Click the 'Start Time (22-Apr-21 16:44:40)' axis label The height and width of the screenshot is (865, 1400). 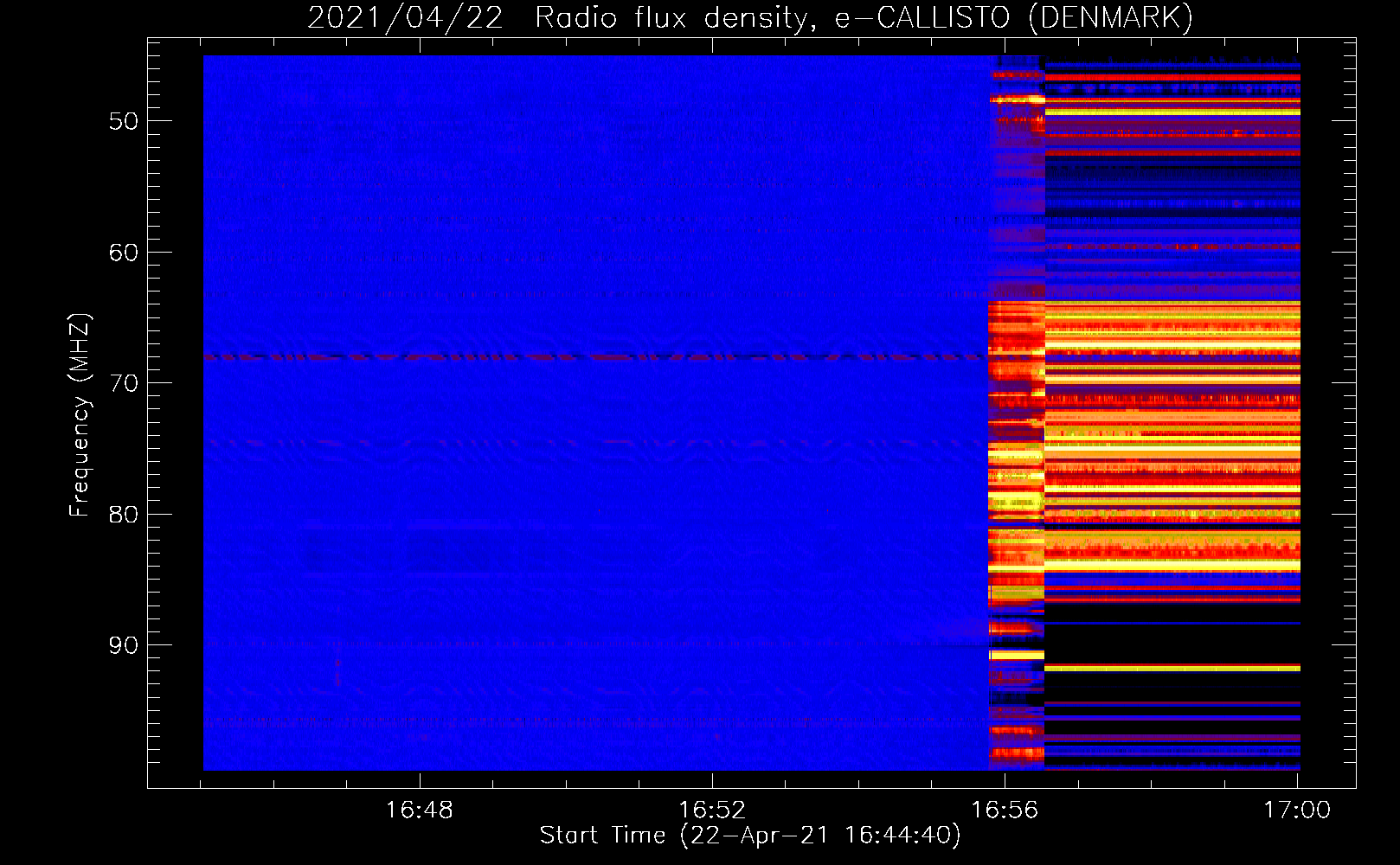pos(750,836)
